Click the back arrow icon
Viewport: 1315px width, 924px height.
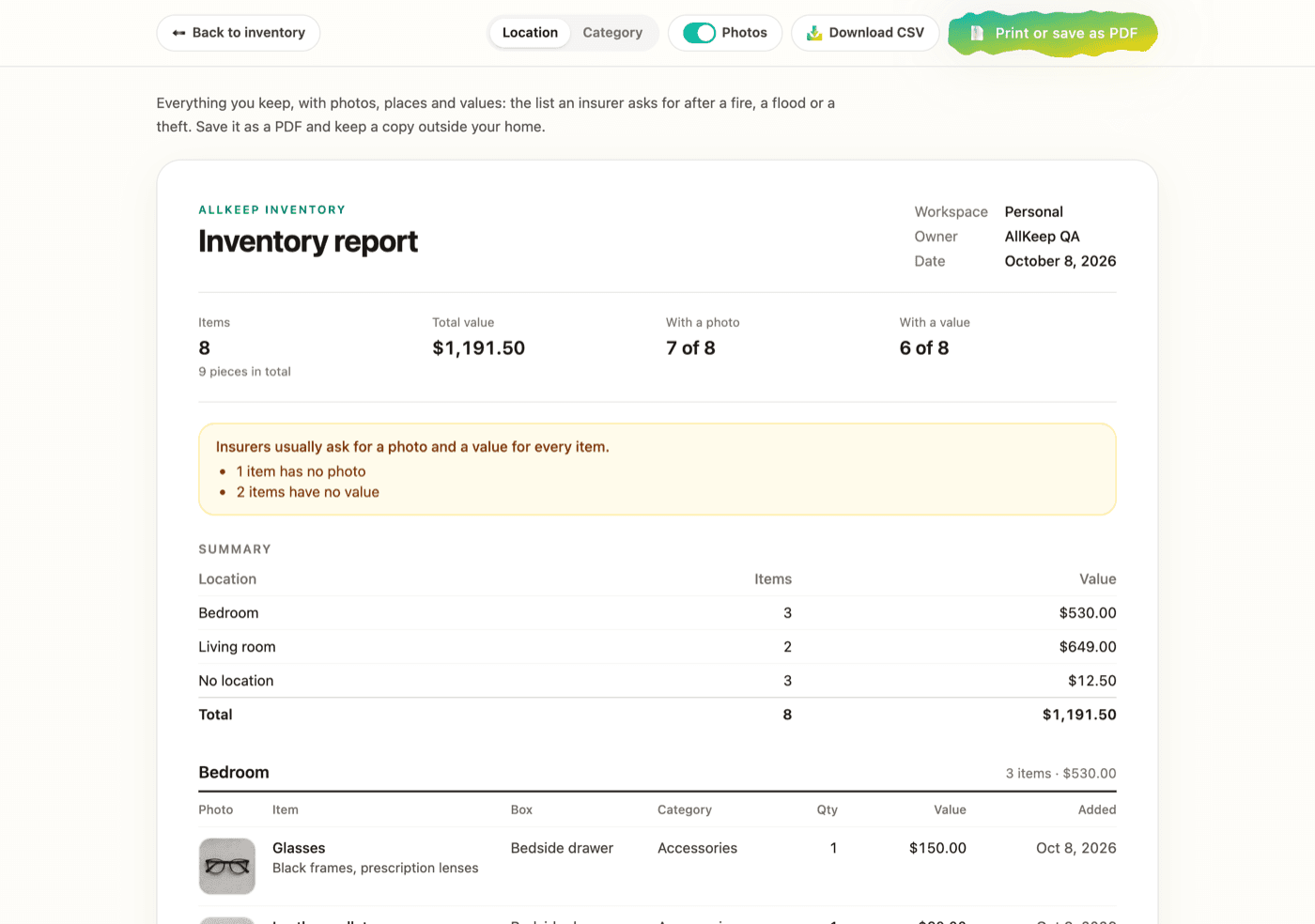pos(178,33)
